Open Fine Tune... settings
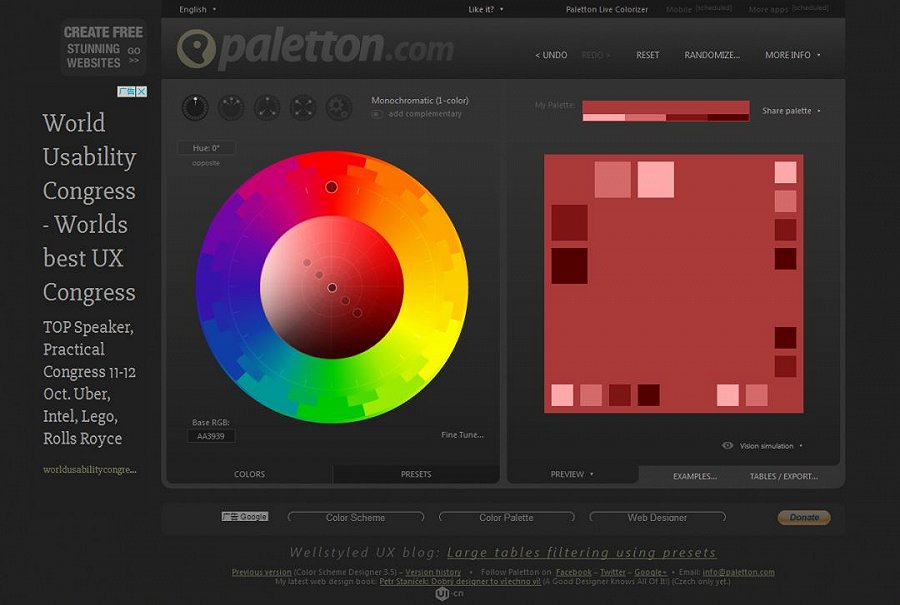The height and width of the screenshot is (605, 900). [x=462, y=435]
